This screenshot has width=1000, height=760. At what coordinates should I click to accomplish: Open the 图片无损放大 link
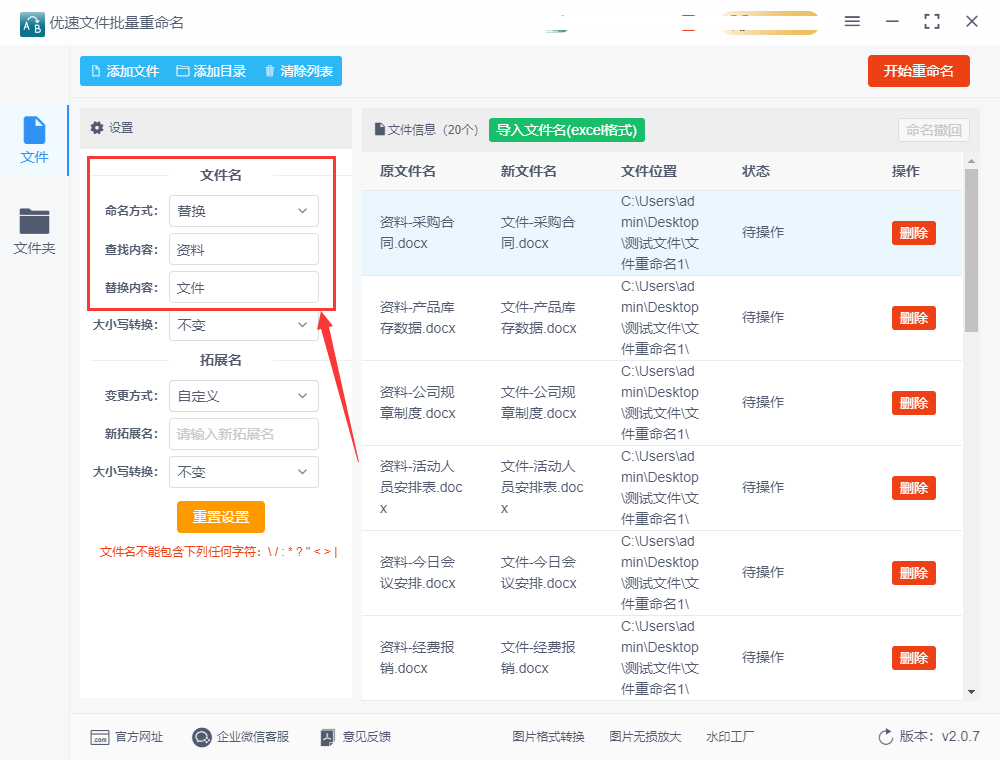point(645,737)
